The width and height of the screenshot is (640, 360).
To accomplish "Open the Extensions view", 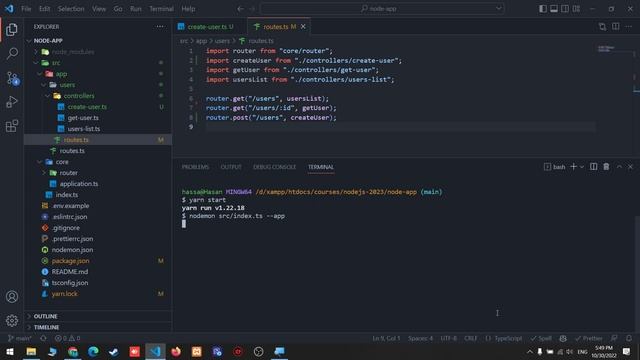I will pos(12,126).
